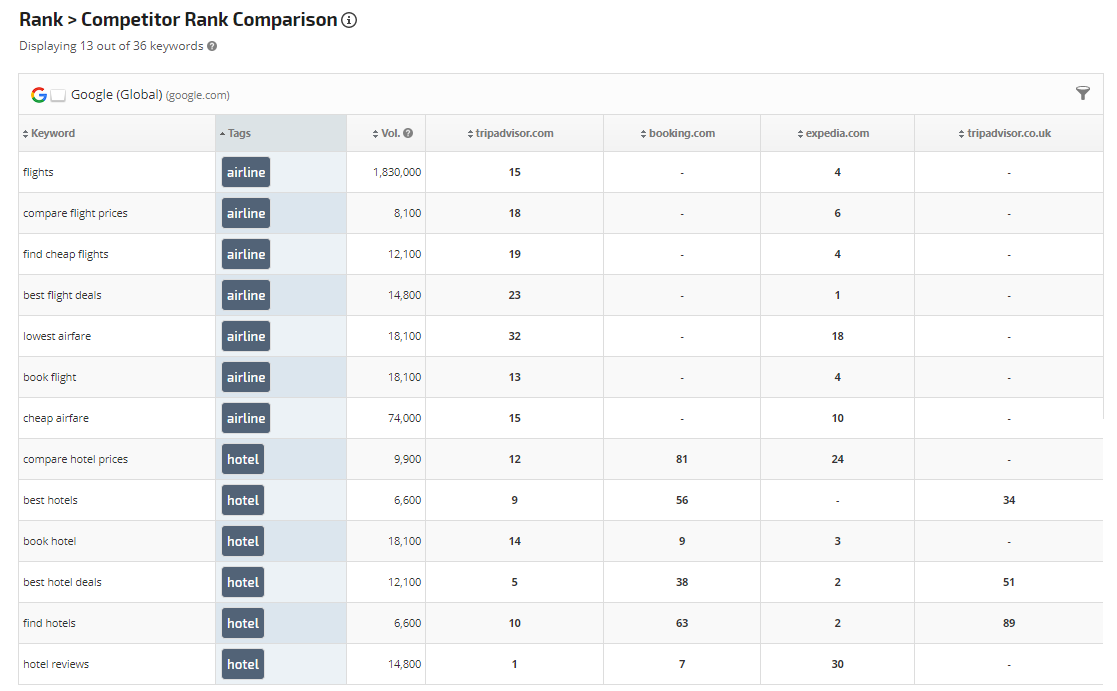
Task: Click booking.com rank 56 for best hotels
Action: click(x=682, y=500)
